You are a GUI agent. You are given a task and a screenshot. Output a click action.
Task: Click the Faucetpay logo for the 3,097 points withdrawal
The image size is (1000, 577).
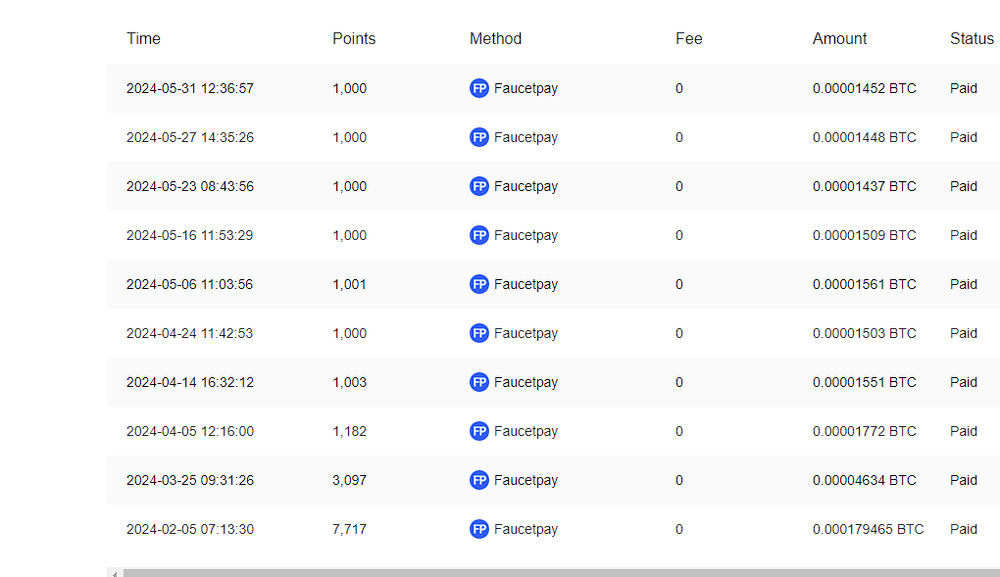click(x=479, y=480)
